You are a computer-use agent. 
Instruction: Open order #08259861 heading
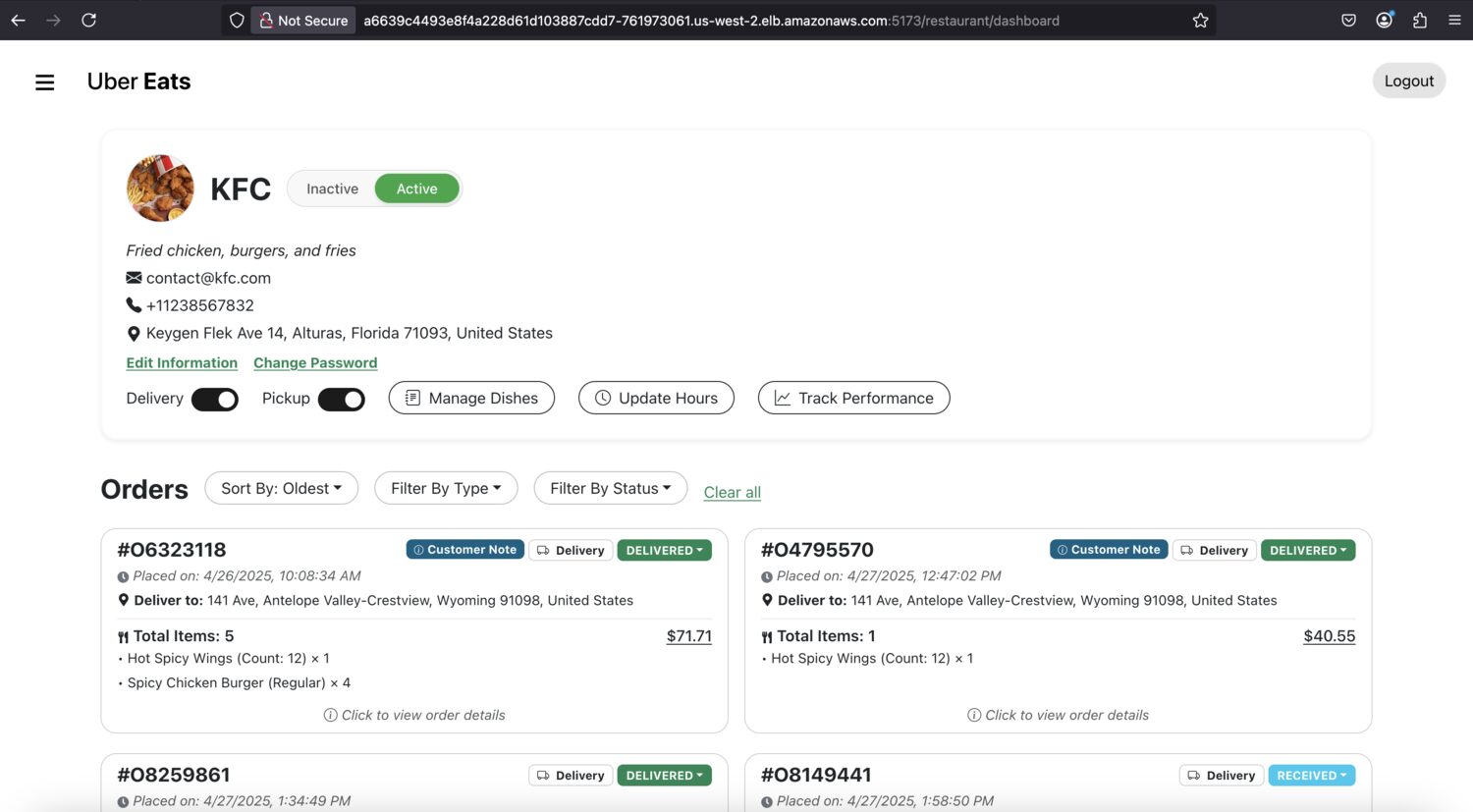tap(174, 775)
